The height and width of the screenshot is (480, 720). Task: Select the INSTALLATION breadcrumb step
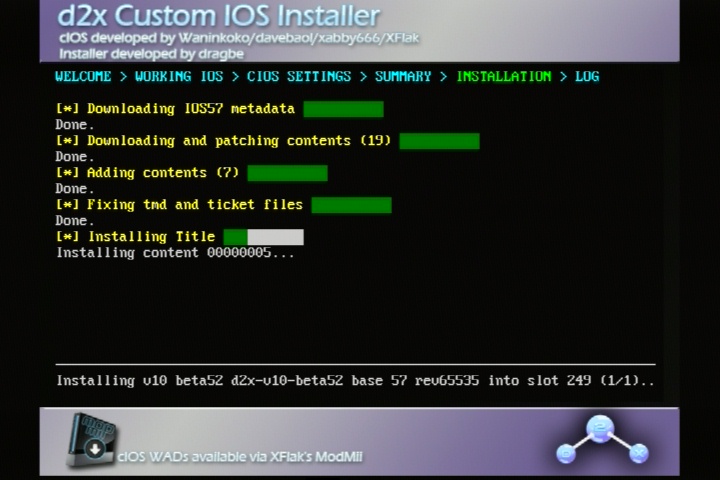point(504,76)
